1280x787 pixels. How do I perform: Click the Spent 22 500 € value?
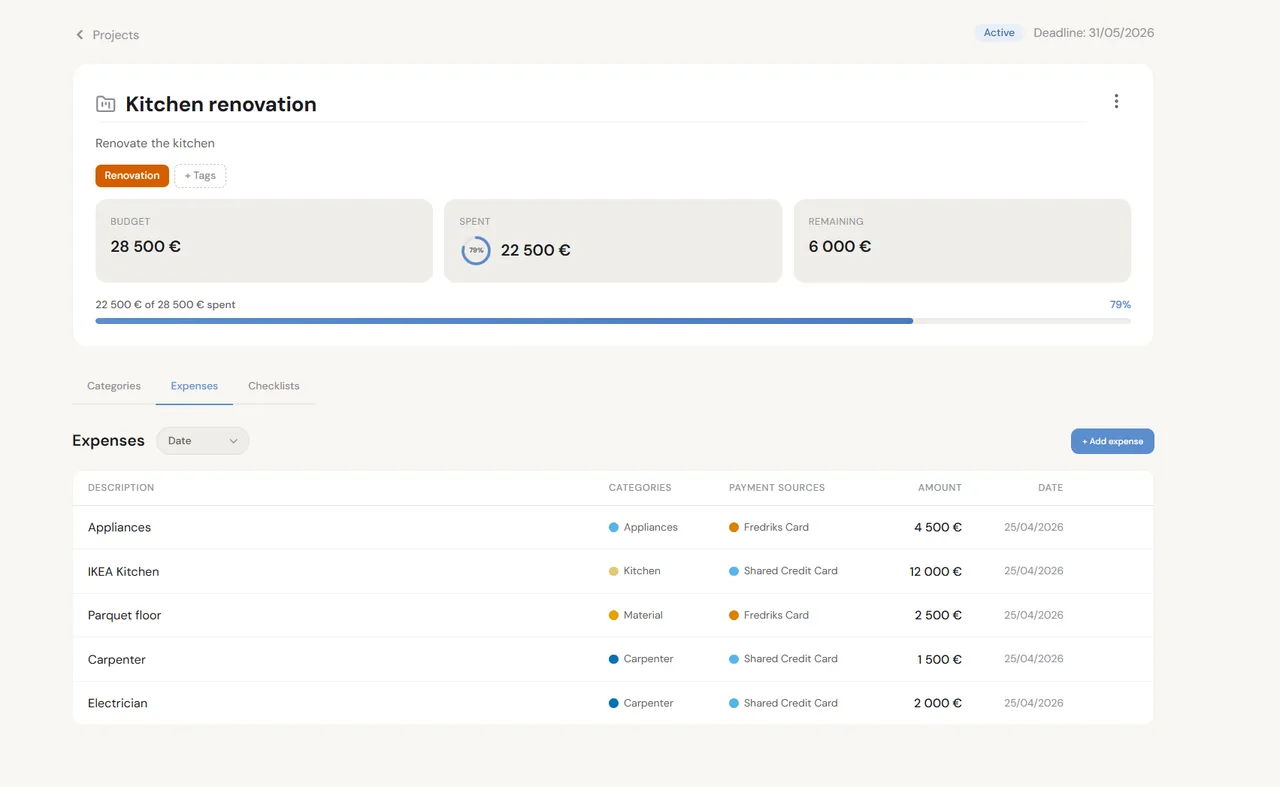pos(535,250)
